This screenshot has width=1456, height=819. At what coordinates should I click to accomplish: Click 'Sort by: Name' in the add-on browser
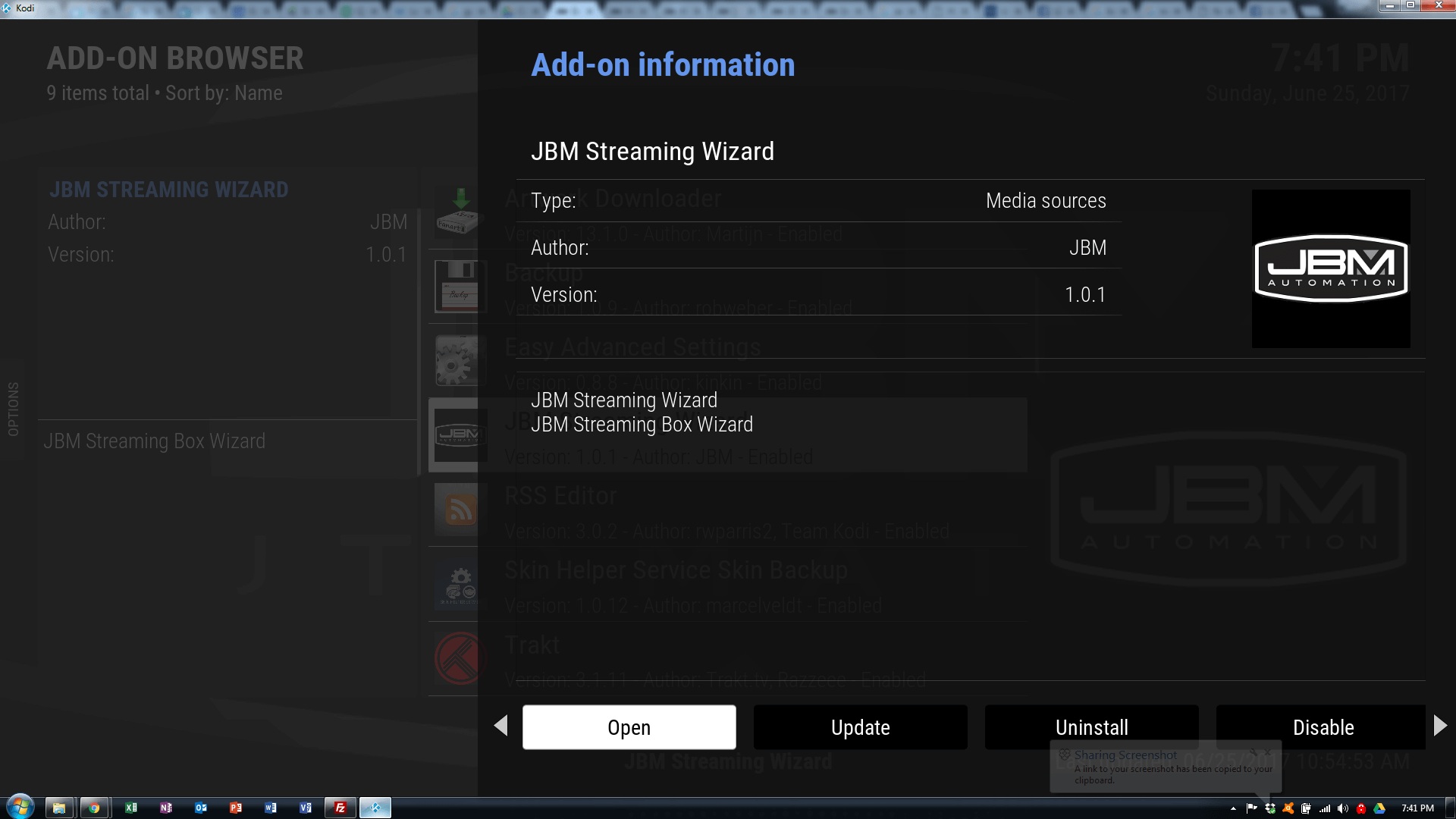coord(224,93)
